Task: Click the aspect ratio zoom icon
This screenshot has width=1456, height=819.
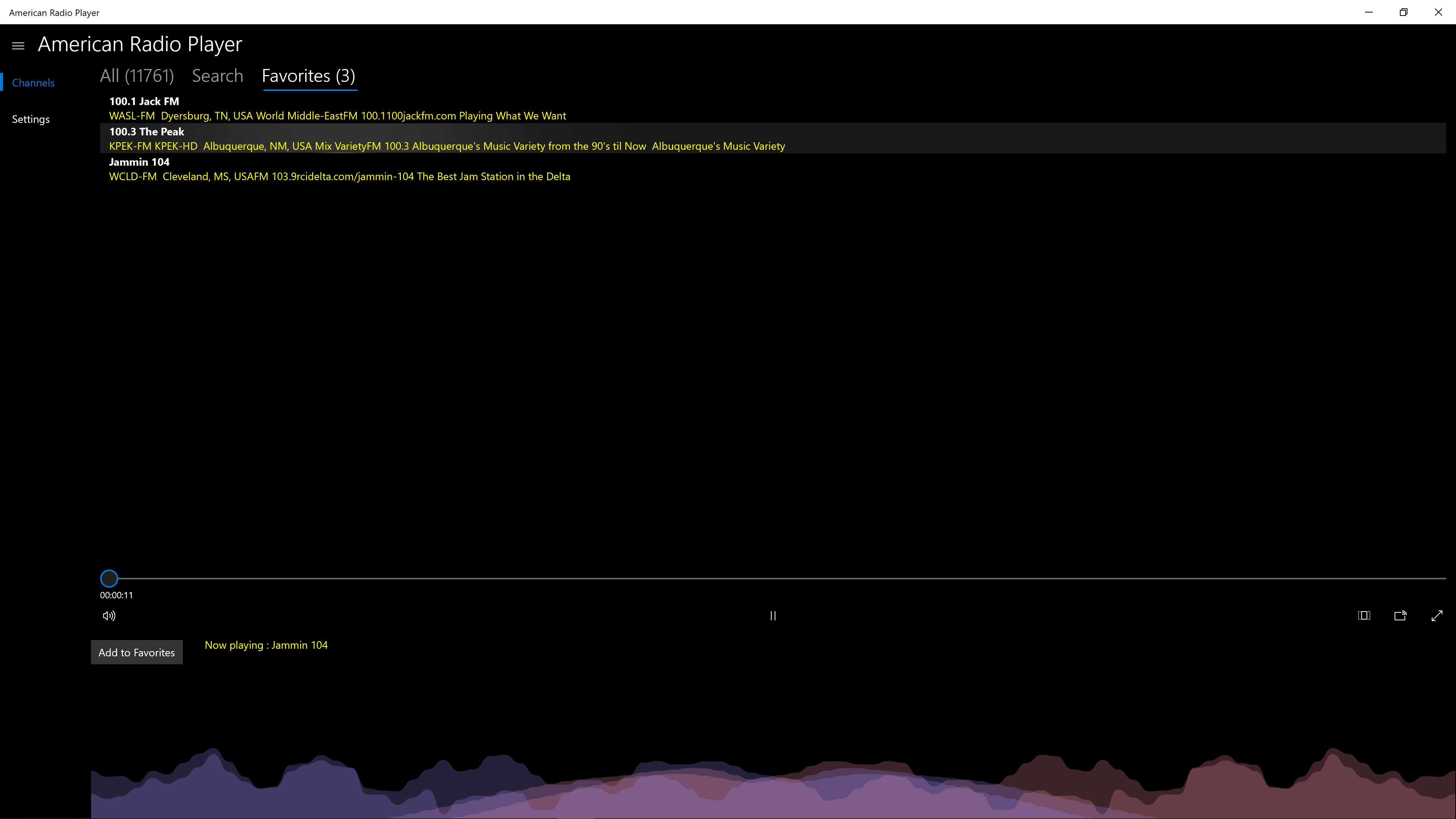Action: pyautogui.click(x=1364, y=615)
